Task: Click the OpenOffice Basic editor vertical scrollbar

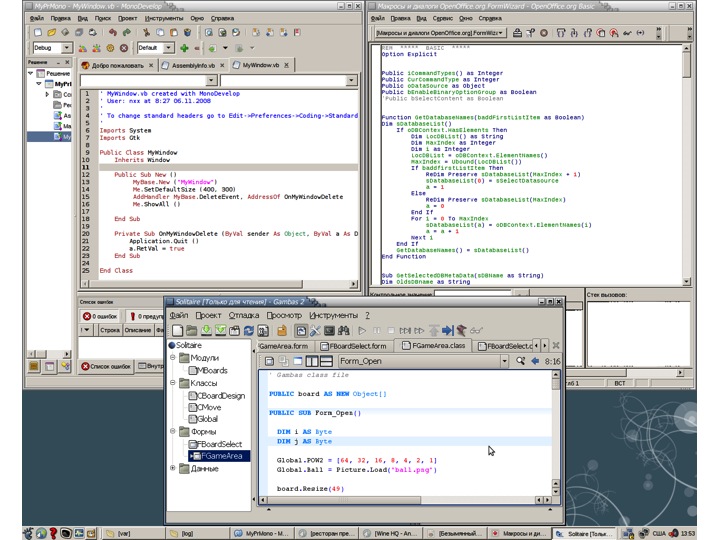Action: (x=686, y=164)
